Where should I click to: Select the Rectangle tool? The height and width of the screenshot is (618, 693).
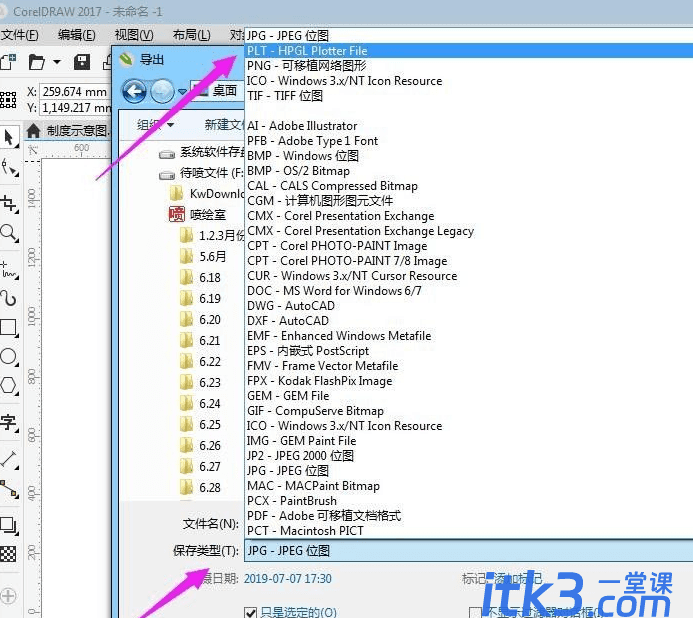point(9,328)
